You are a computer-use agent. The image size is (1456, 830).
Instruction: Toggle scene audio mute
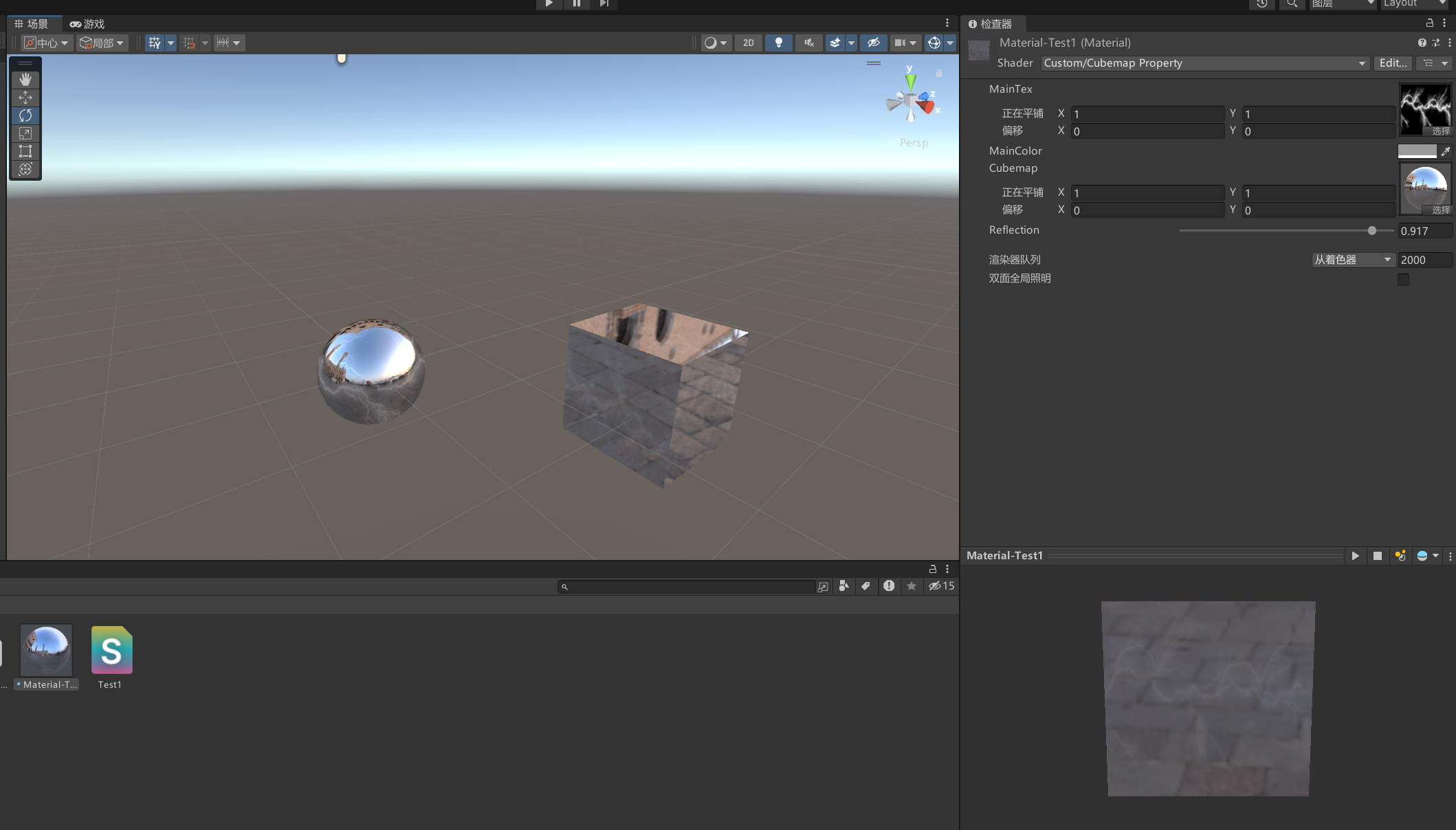point(809,43)
